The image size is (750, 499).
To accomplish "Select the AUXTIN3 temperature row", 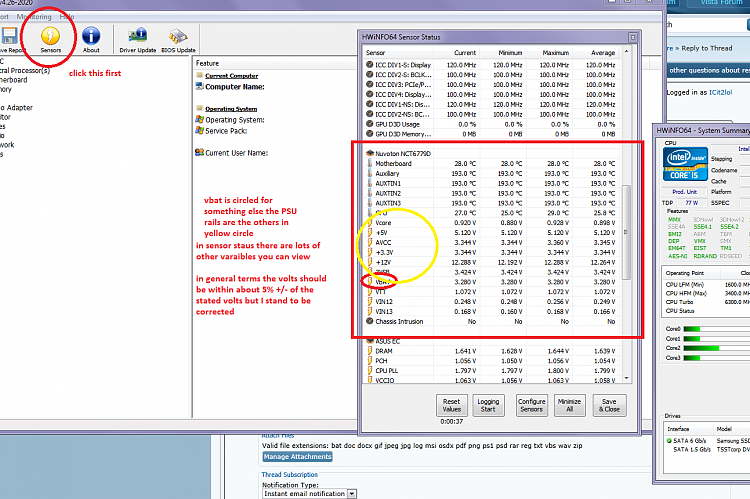I will click(493, 203).
